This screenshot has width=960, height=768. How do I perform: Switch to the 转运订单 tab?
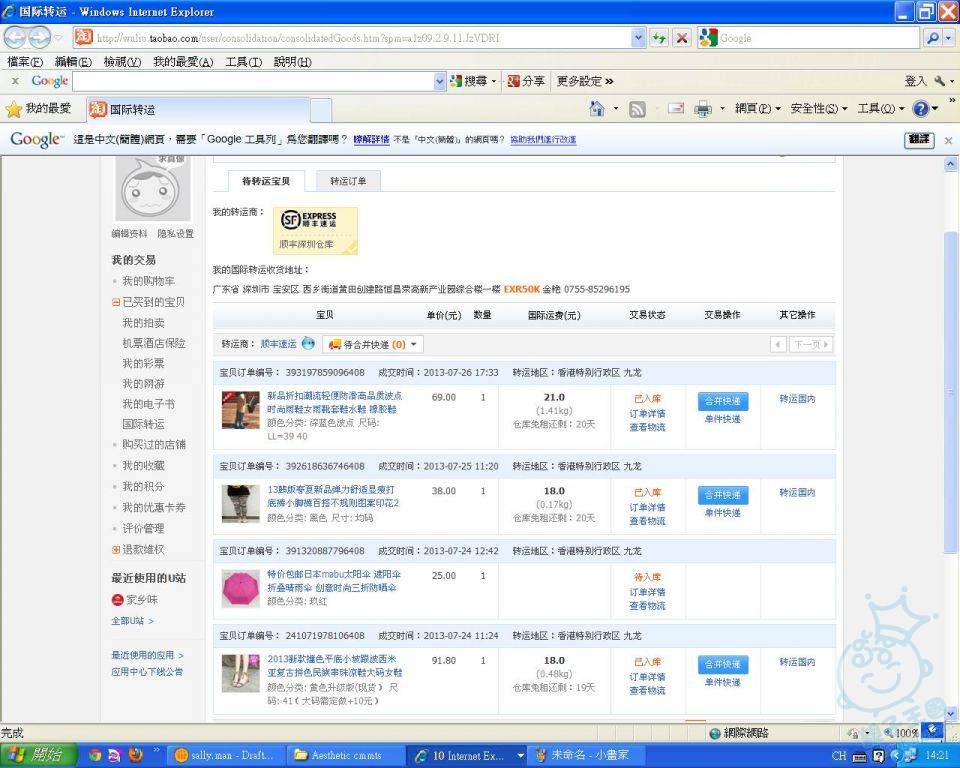pyautogui.click(x=348, y=181)
